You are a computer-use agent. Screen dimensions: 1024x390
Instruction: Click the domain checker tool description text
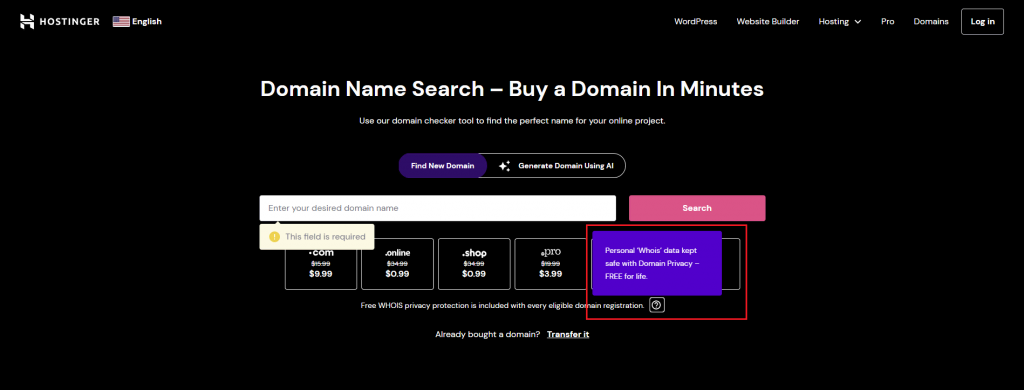(x=512, y=122)
